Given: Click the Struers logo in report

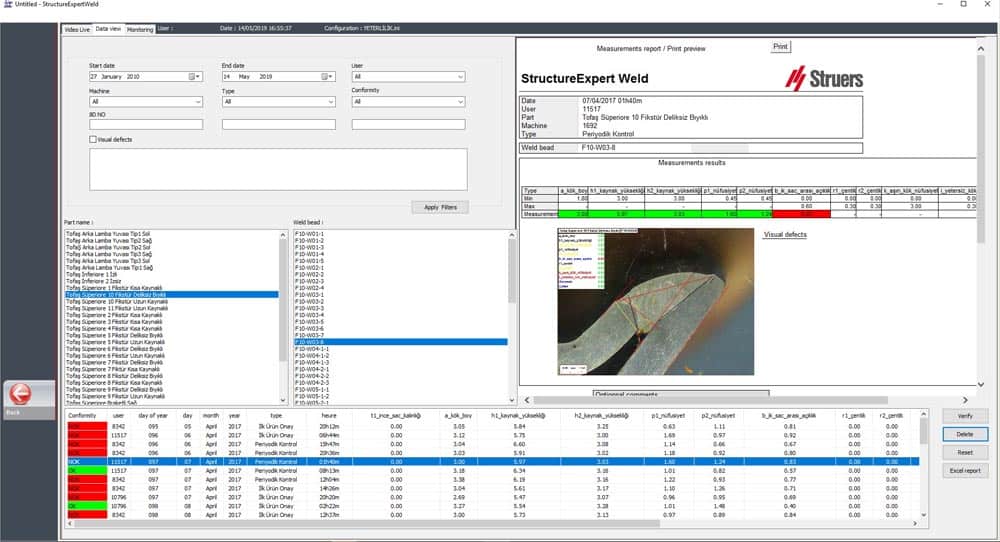Looking at the screenshot, I should (x=823, y=78).
